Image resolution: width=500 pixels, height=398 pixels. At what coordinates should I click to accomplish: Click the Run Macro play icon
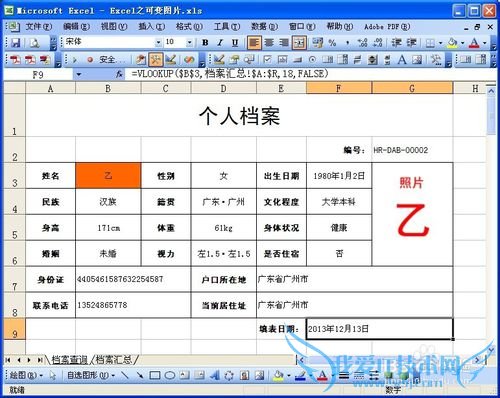pyautogui.click(x=75, y=60)
